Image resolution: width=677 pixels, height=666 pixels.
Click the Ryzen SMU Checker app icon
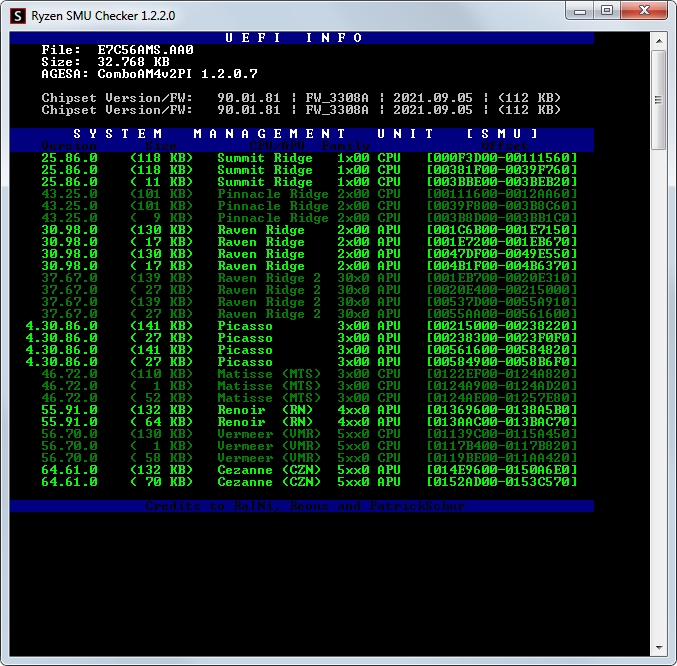tap(18, 16)
